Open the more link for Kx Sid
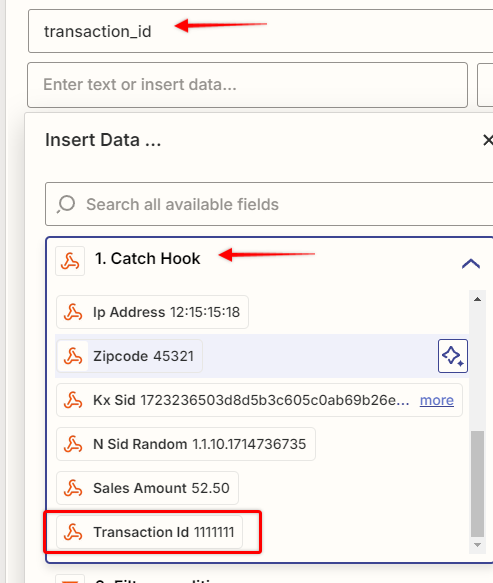Screen dimensions: 493x583 point(436,400)
